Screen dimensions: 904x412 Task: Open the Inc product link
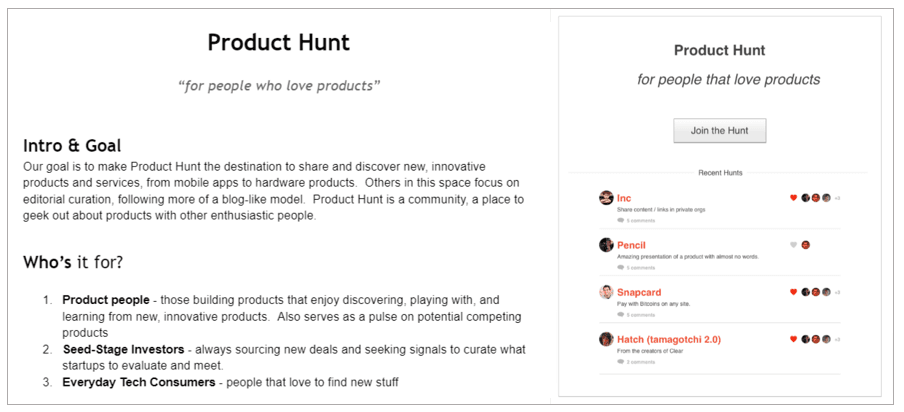click(624, 198)
